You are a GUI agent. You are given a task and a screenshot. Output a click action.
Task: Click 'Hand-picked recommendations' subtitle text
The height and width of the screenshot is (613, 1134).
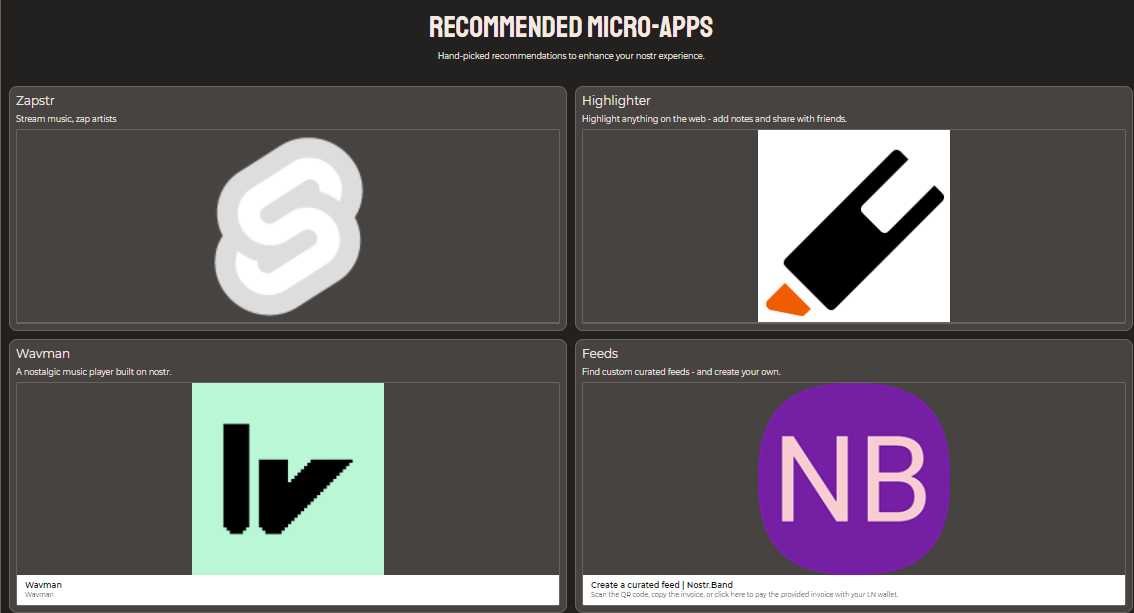click(571, 56)
